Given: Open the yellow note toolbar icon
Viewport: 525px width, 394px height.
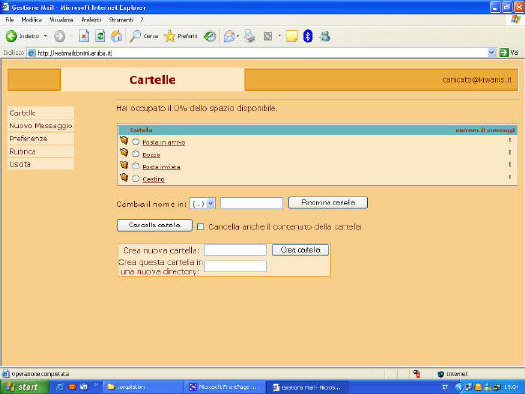Looking at the screenshot, I should [x=292, y=36].
